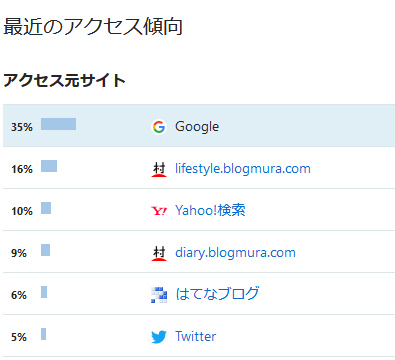Image resolution: width=395 pixels, height=360 pixels.
Task: Click the はてなブログ pixel icon
Action: coord(159,295)
